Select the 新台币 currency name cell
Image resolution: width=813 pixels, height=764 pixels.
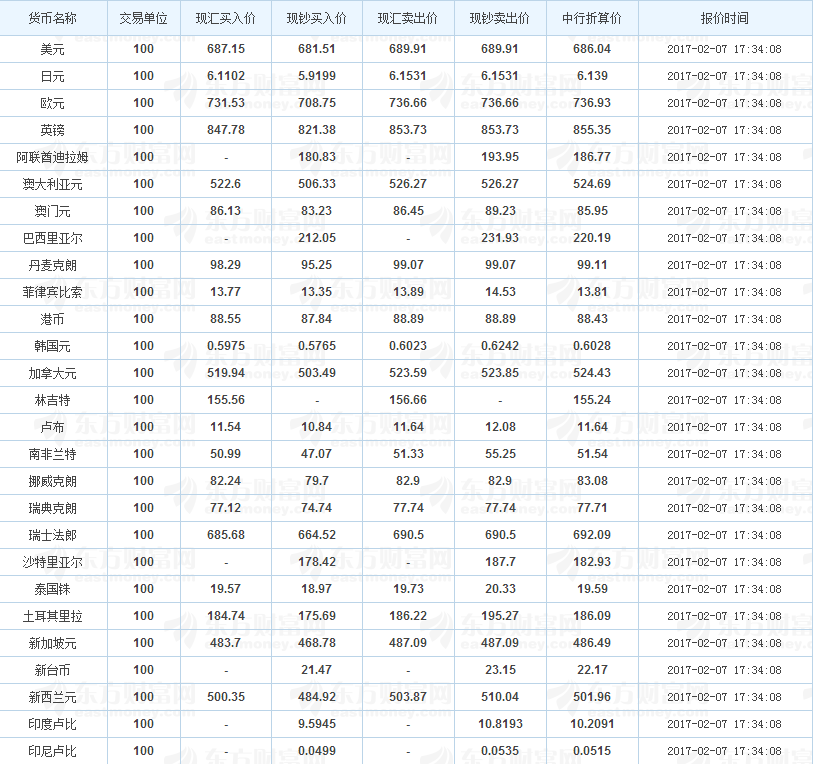pyautogui.click(x=53, y=670)
